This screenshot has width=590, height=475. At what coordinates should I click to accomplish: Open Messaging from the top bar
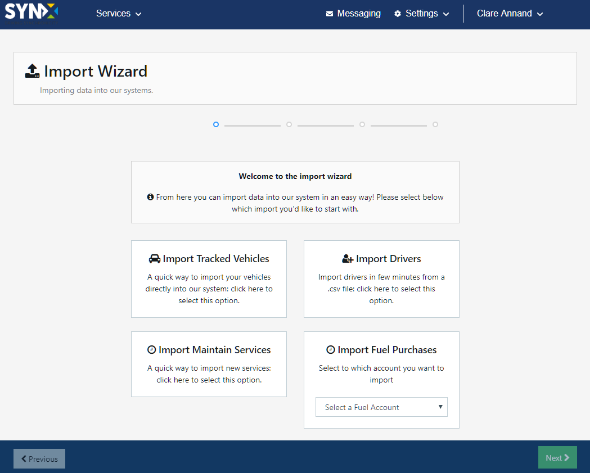pos(353,14)
